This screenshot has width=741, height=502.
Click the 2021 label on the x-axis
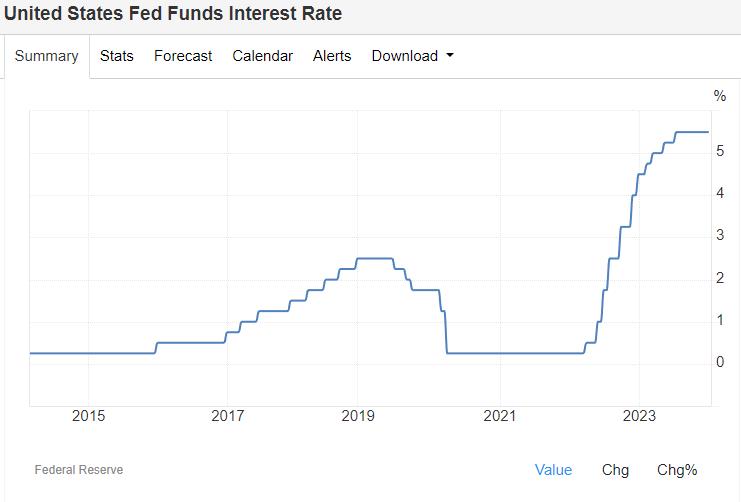coord(499,417)
